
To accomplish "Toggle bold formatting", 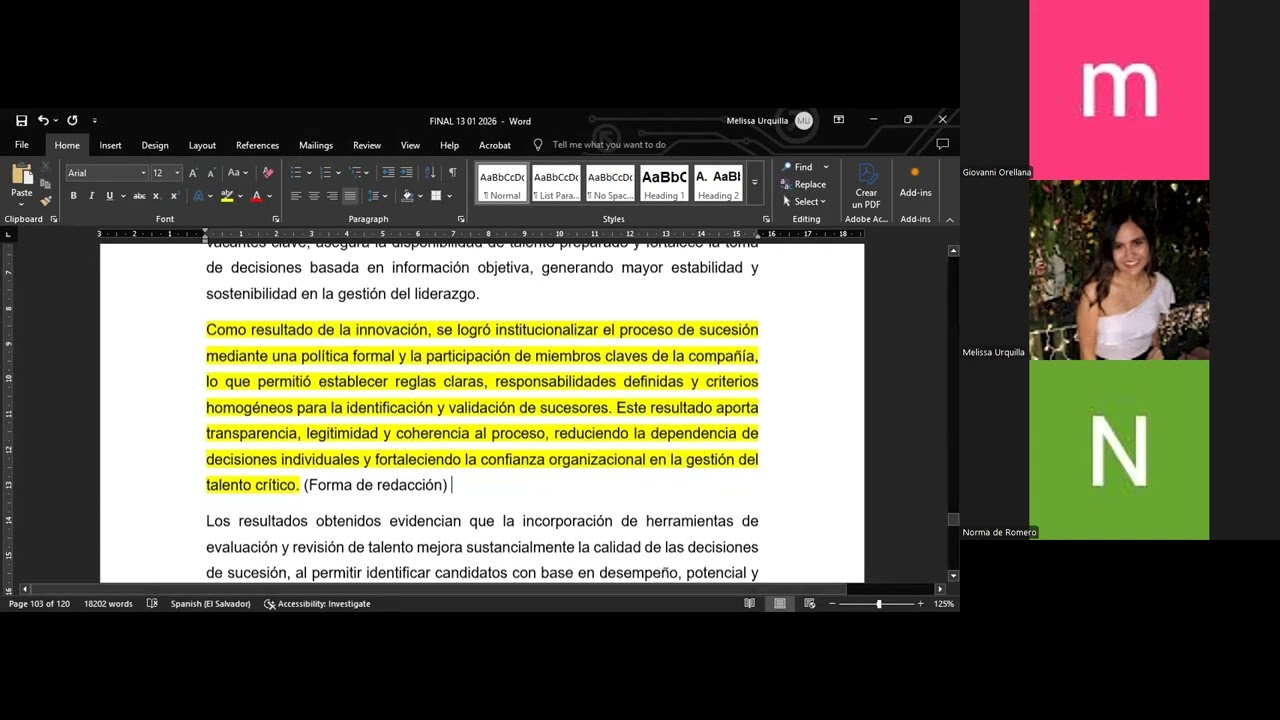I will pos(73,196).
